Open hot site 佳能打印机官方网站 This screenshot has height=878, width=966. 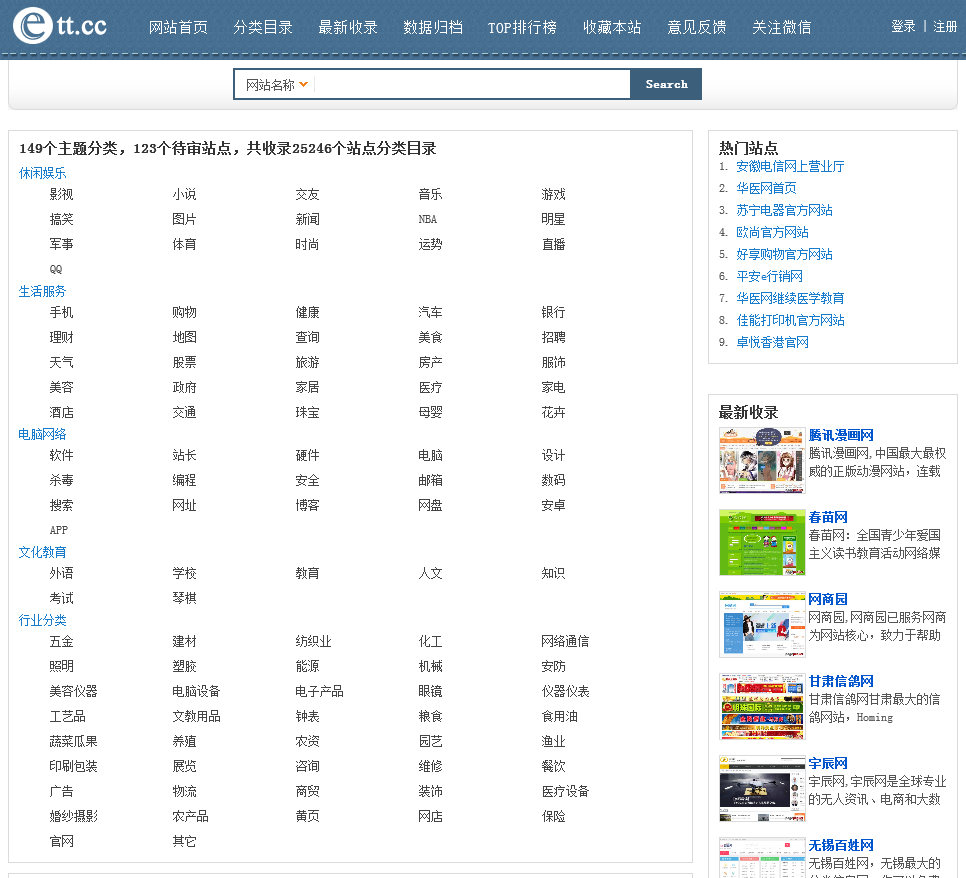(x=790, y=320)
